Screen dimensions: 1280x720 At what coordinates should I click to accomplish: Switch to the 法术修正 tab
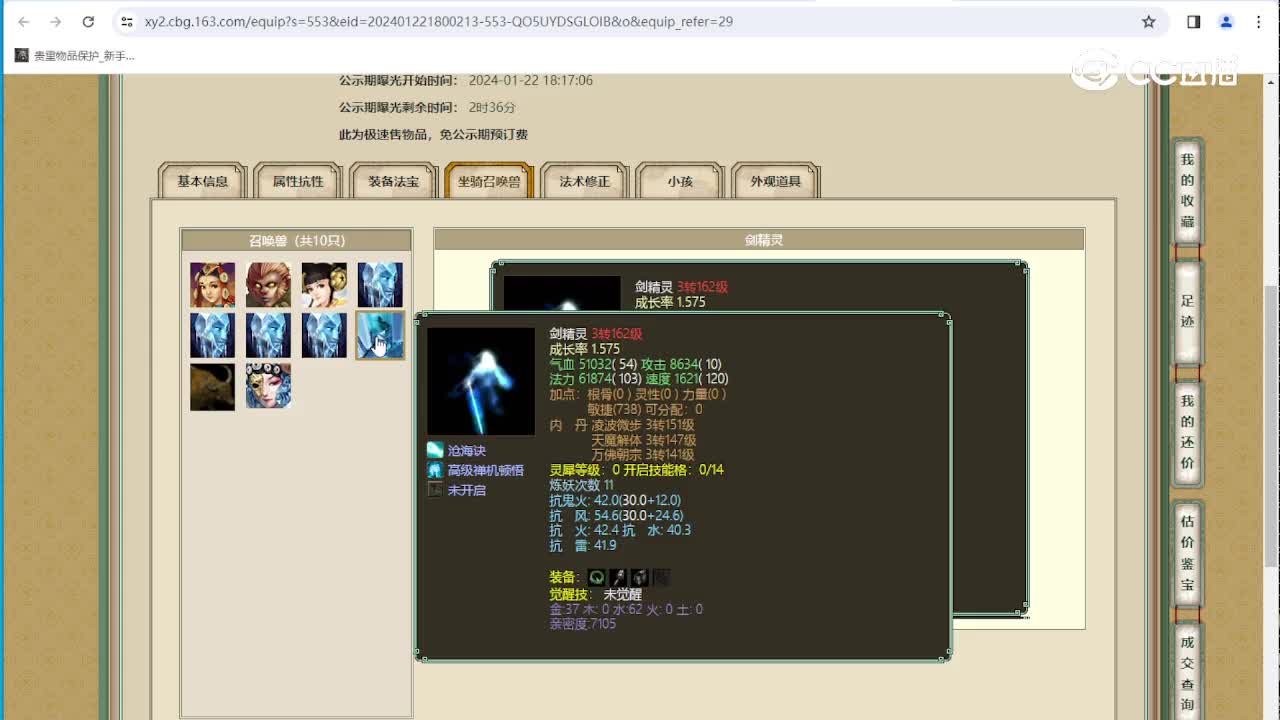(x=585, y=181)
